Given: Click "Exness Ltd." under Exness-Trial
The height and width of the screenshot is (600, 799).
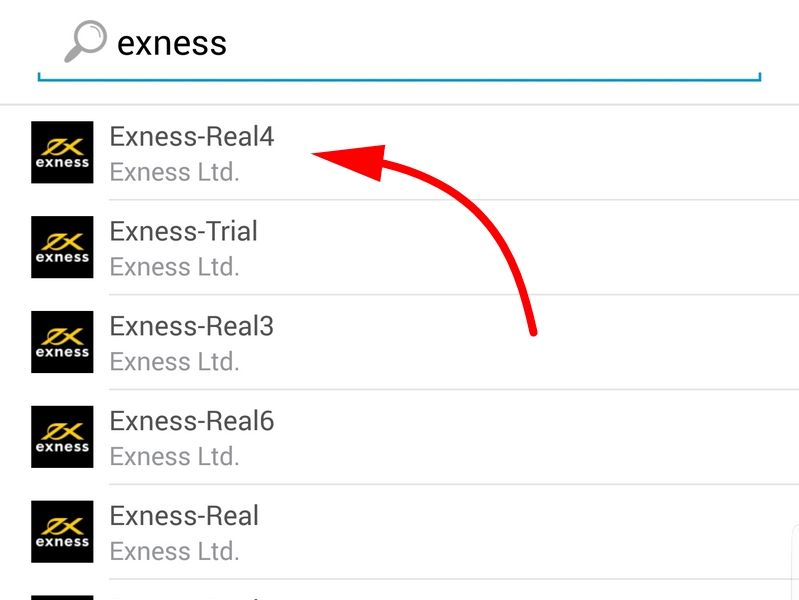Looking at the screenshot, I should pos(174,267).
